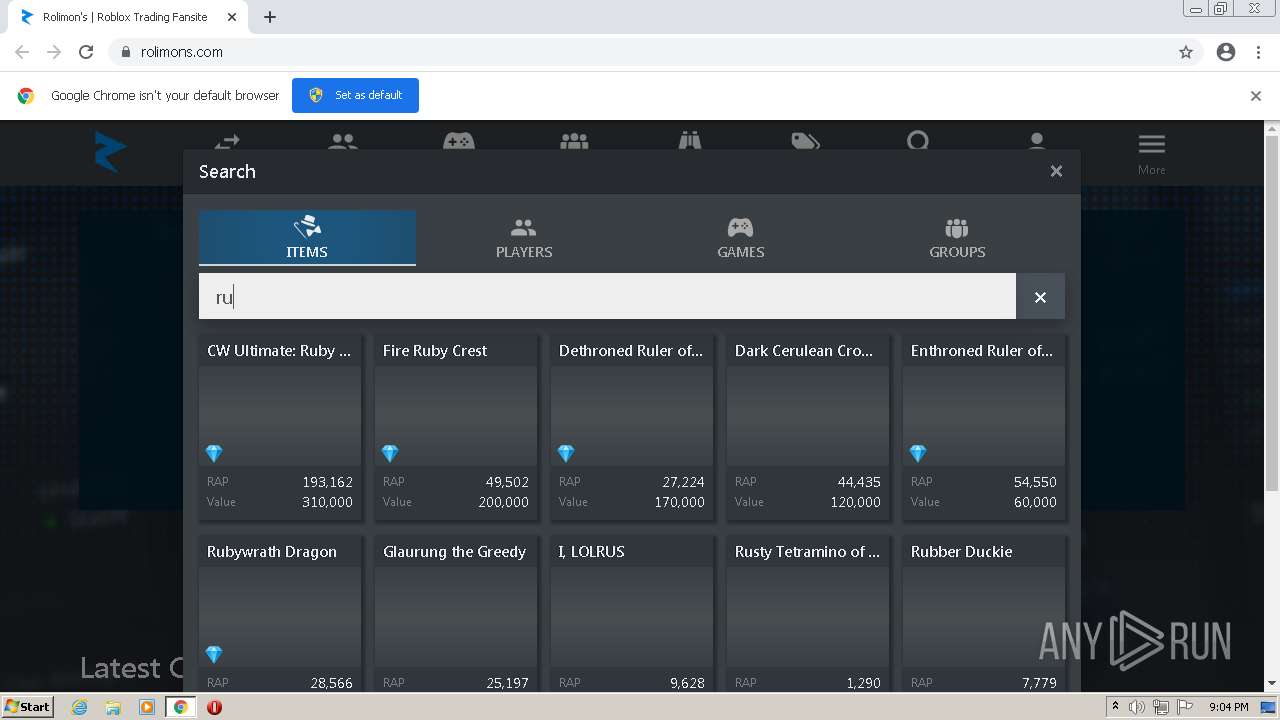
Task: Click the rare gem icon on CW Ultimate: Ruby
Action: click(x=214, y=453)
